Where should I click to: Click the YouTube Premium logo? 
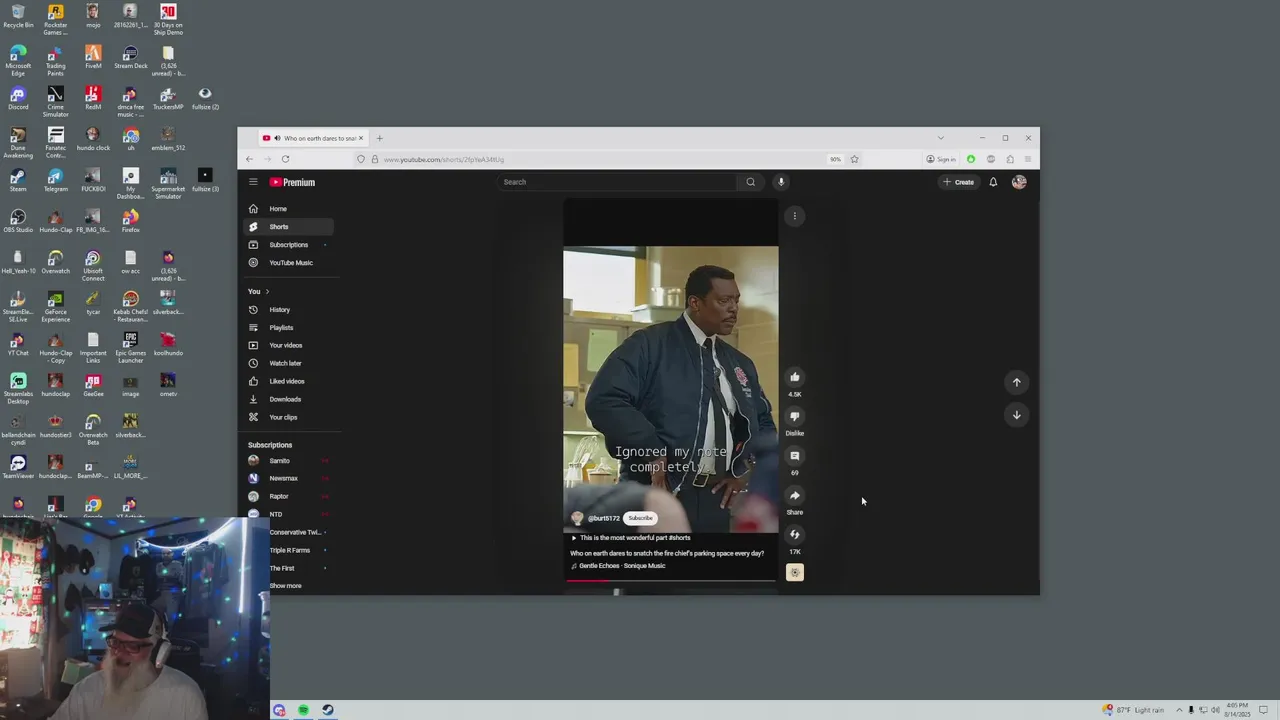click(292, 182)
